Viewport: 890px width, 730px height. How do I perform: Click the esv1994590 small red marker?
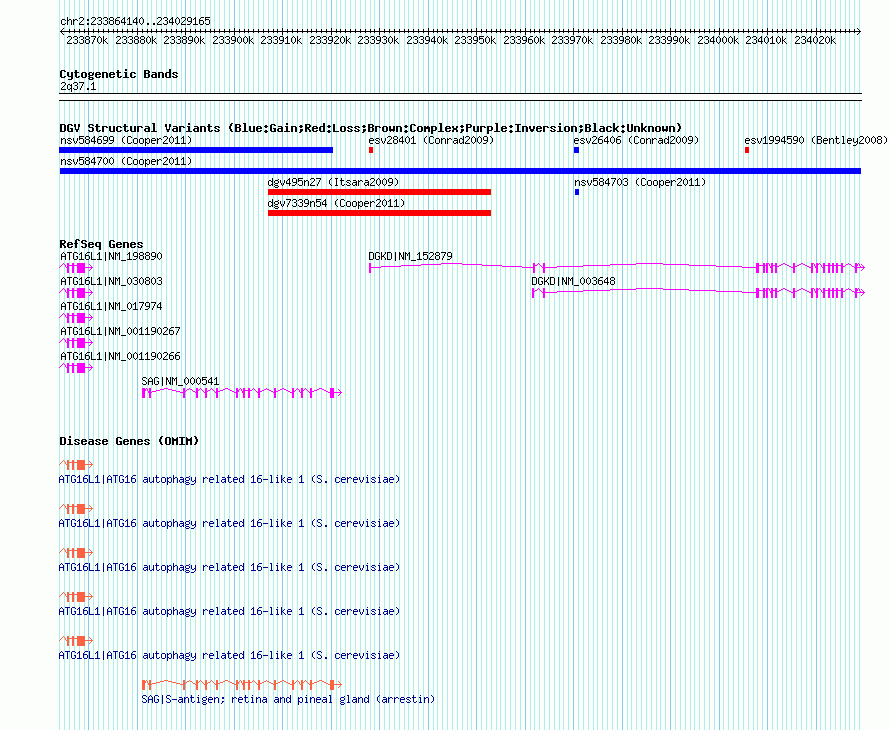click(x=747, y=150)
